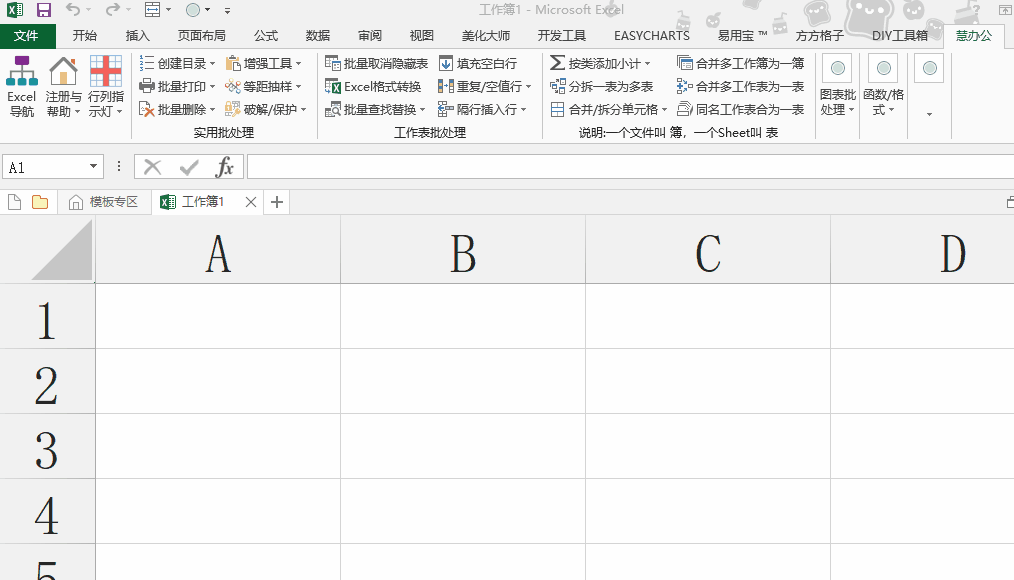Switch to the 数据 Data tab
Viewport: 1014px width, 580px height.
[318, 36]
